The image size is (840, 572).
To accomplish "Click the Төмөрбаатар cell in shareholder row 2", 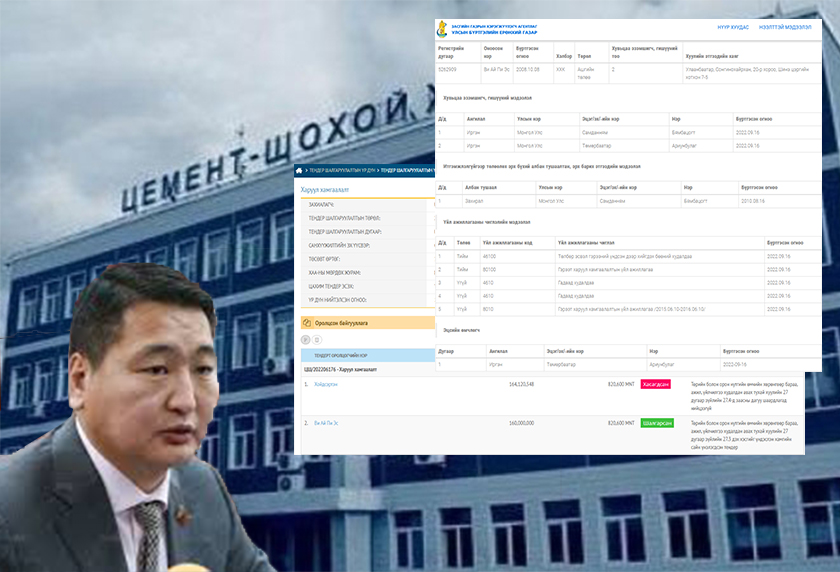I will point(596,146).
